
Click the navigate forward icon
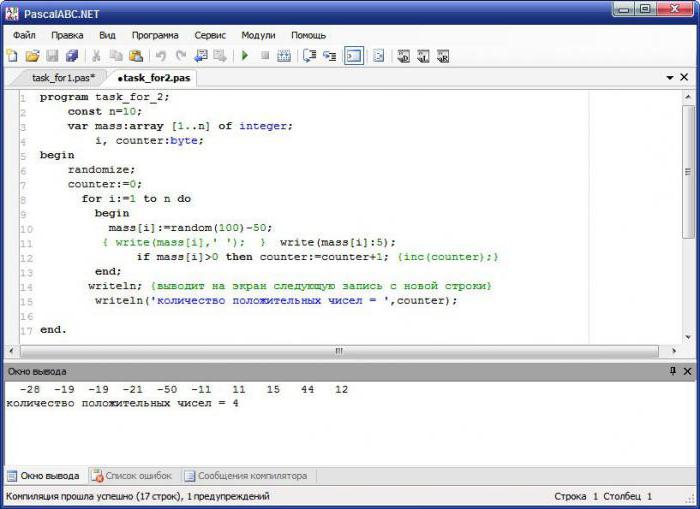point(220,56)
